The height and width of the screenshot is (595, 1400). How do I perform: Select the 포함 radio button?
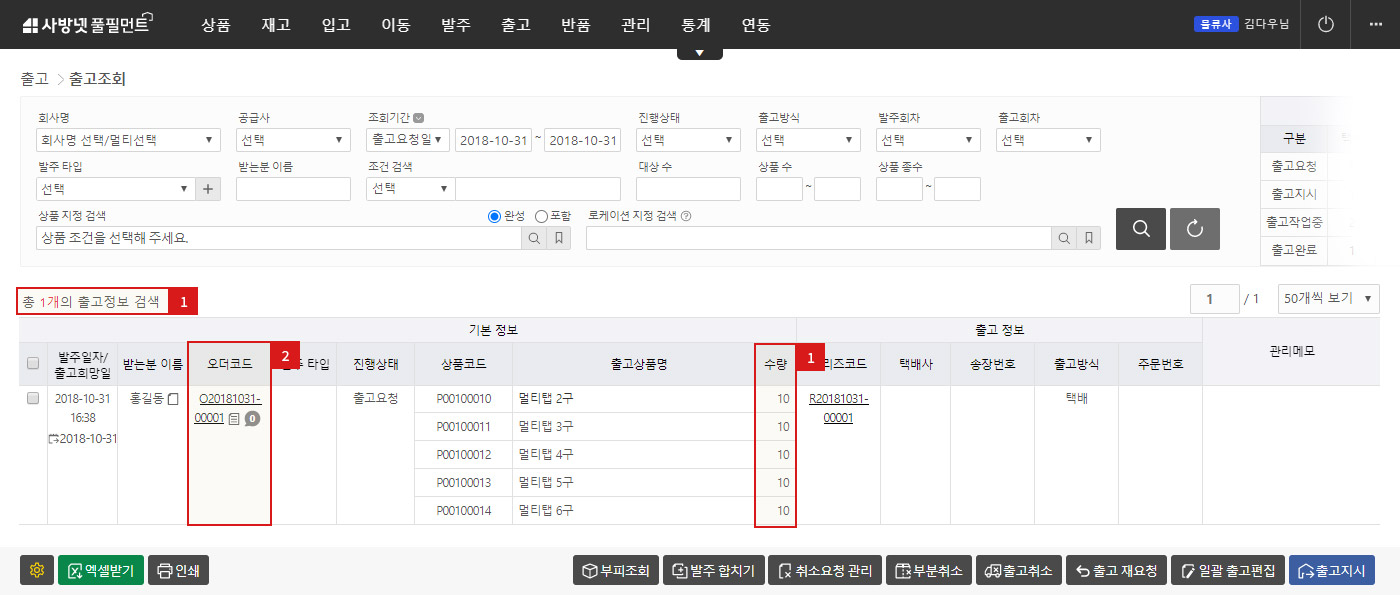pyautogui.click(x=542, y=216)
